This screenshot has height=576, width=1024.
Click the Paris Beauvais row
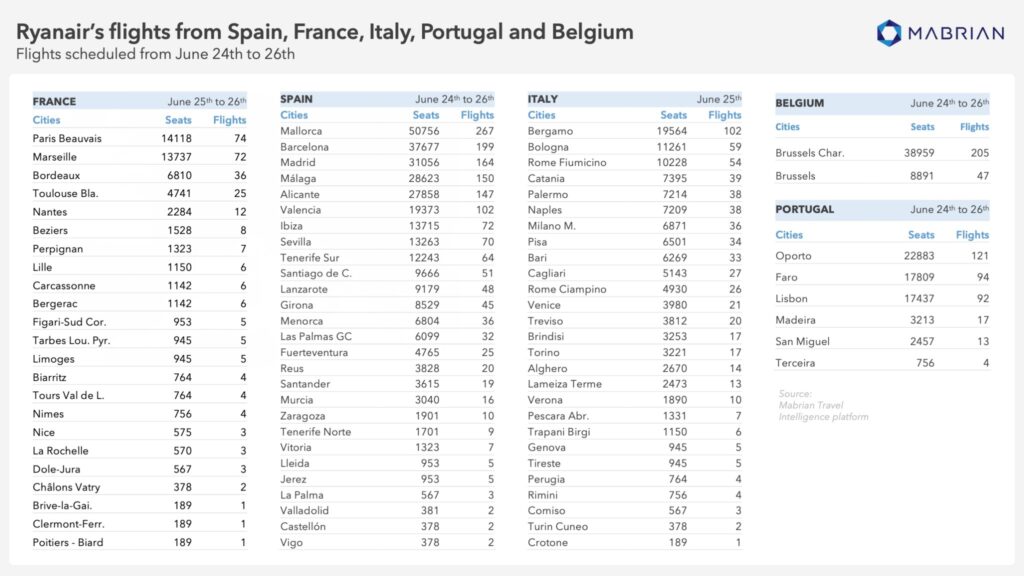[140, 138]
